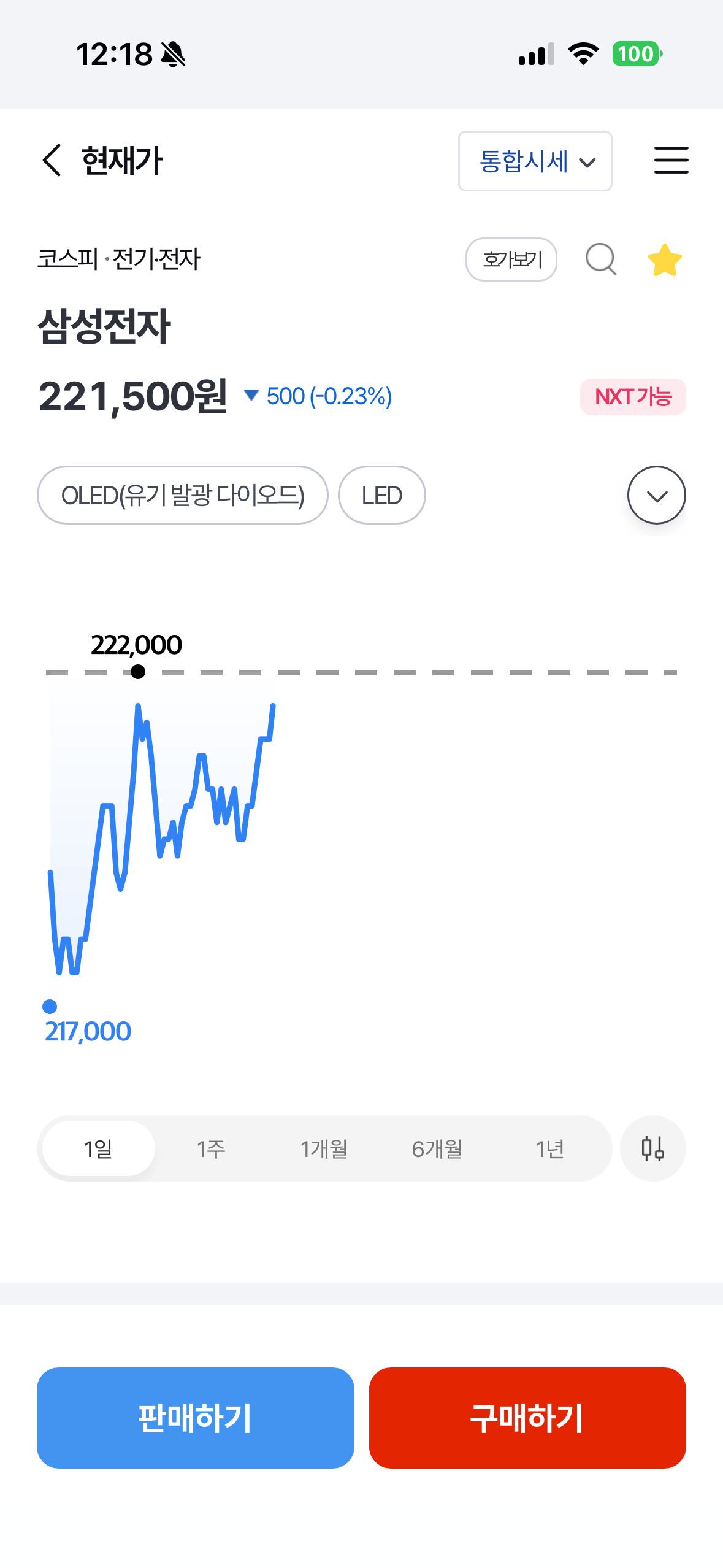The image size is (723, 1568).
Task: Select the OLED(유기 발광 다이오드) tag
Action: pos(183,496)
